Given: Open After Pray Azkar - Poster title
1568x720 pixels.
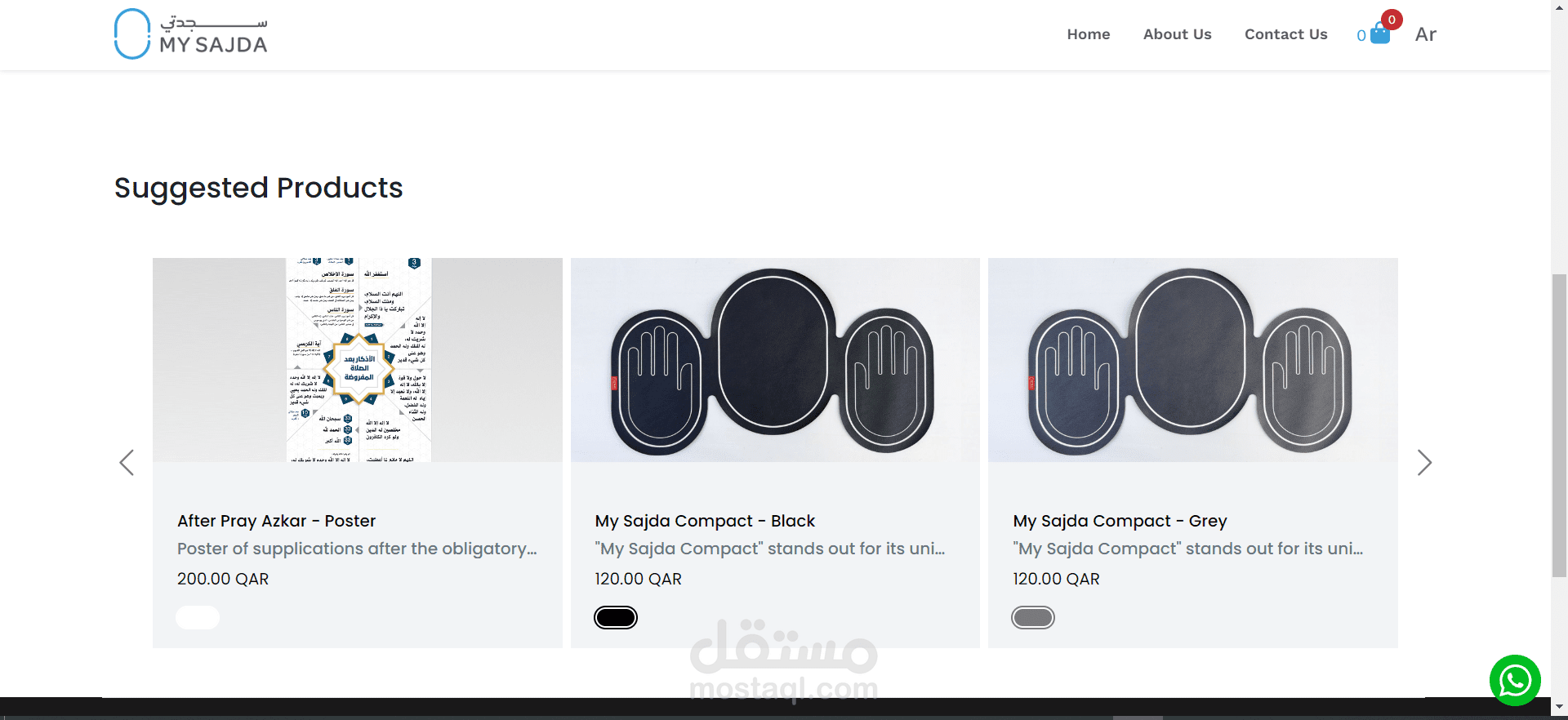Looking at the screenshot, I should coord(277,521).
